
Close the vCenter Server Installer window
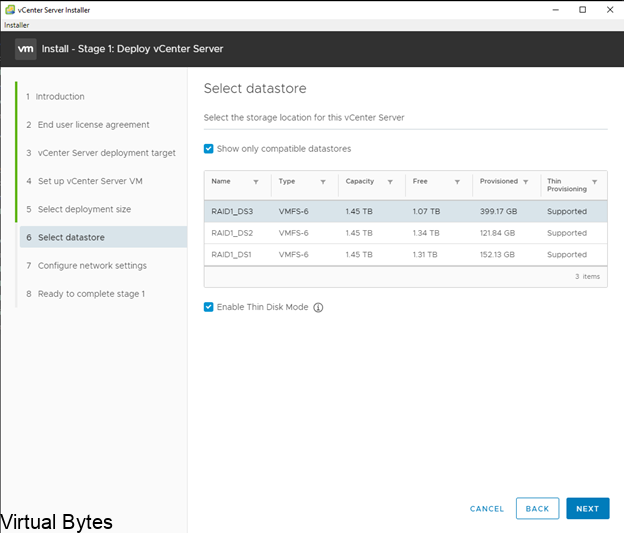pyautogui.click(x=610, y=10)
